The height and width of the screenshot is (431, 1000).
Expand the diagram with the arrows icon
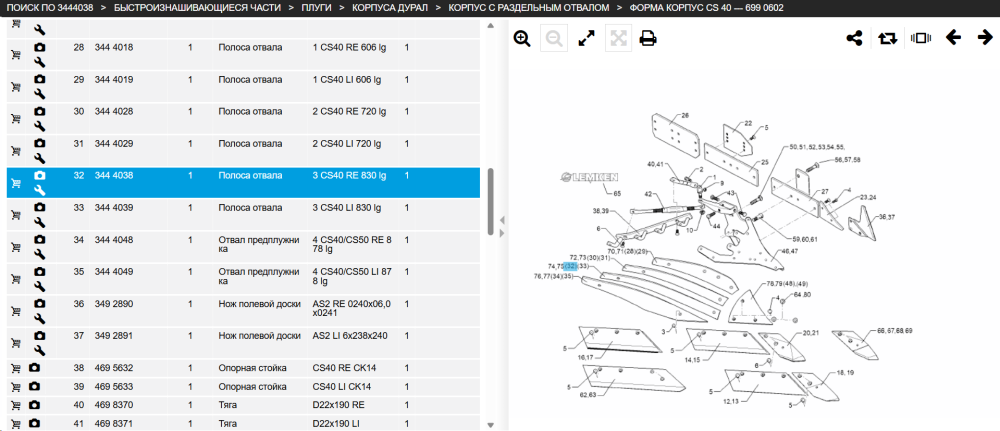click(586, 39)
